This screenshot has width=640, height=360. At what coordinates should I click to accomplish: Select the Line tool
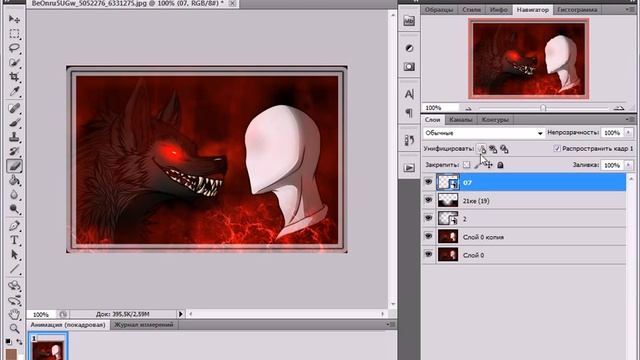tap(14, 269)
